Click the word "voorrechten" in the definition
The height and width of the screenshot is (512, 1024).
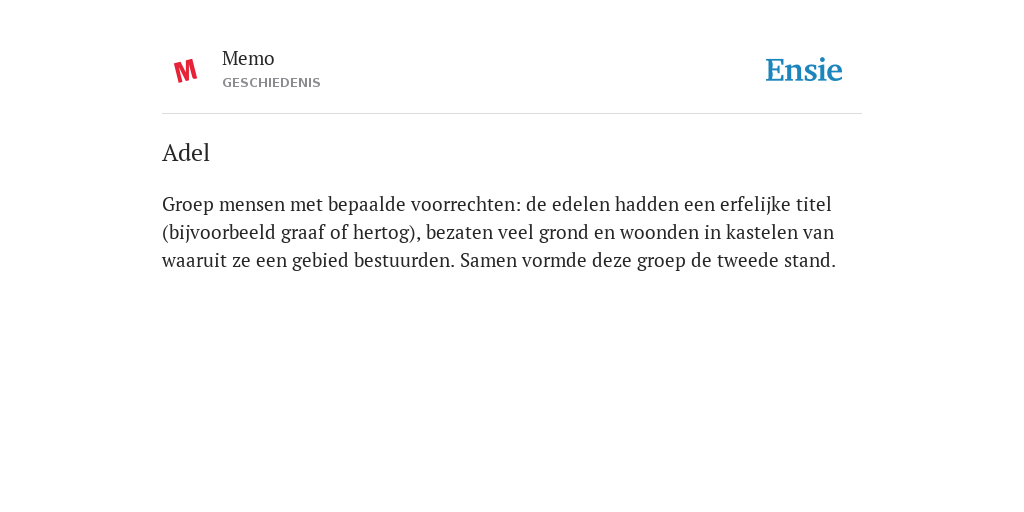coord(463,205)
